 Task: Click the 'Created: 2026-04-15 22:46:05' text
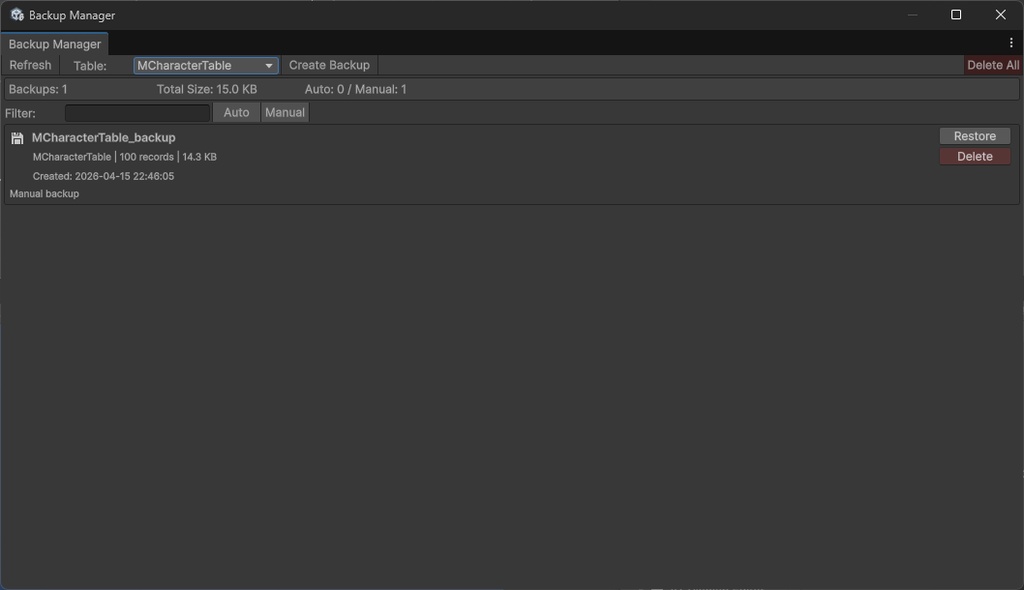[x=103, y=176]
